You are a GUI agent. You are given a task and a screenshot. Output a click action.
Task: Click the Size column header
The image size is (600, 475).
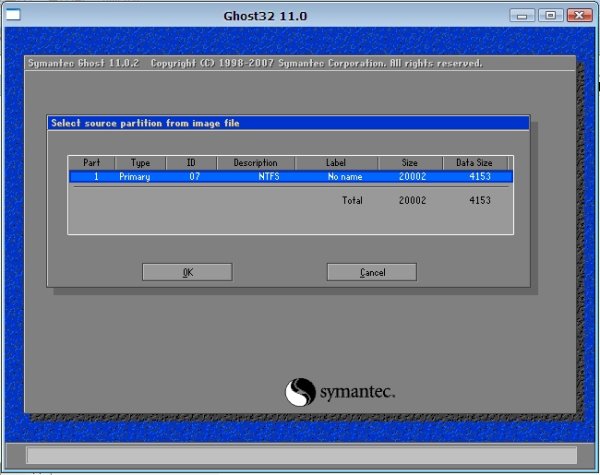pos(410,162)
